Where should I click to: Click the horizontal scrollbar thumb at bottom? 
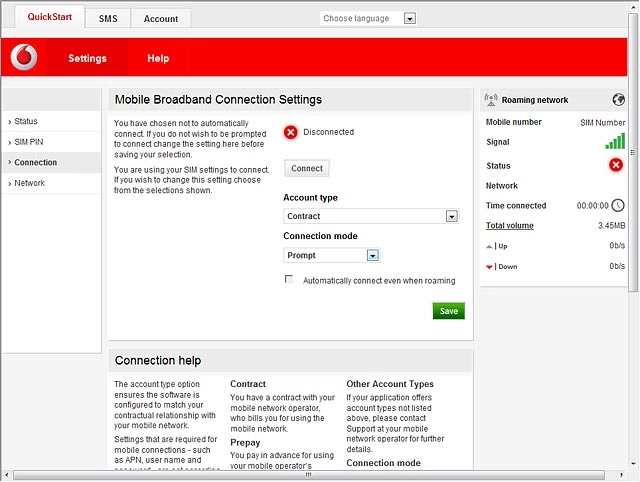point(309,475)
